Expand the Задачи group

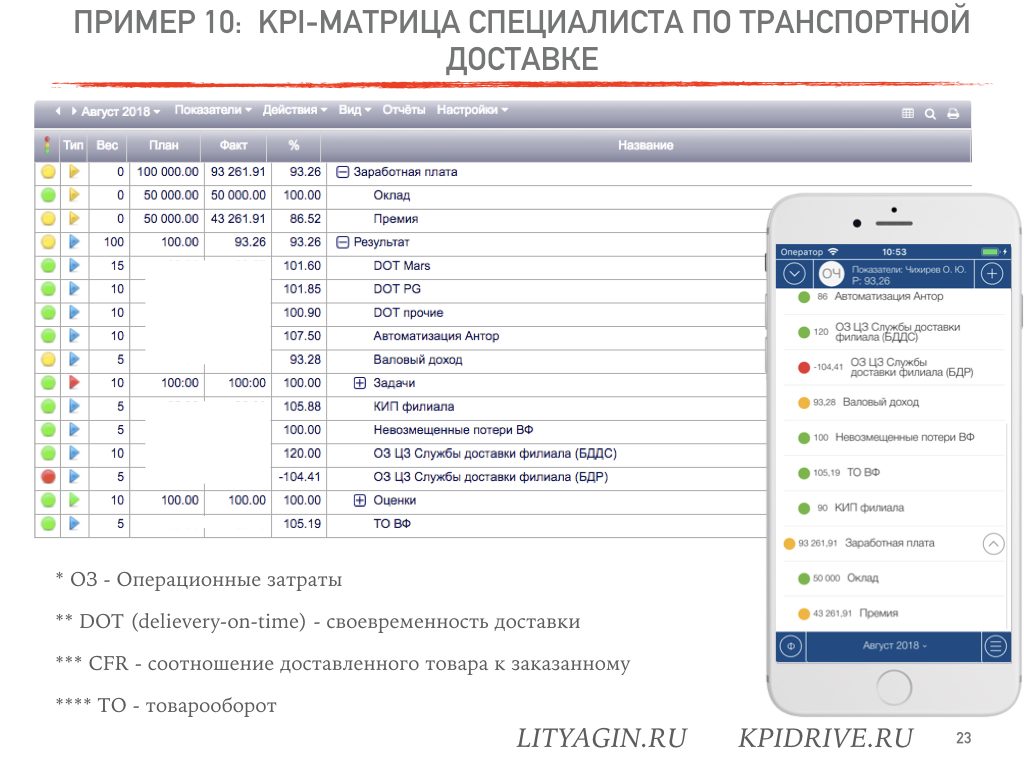359,383
